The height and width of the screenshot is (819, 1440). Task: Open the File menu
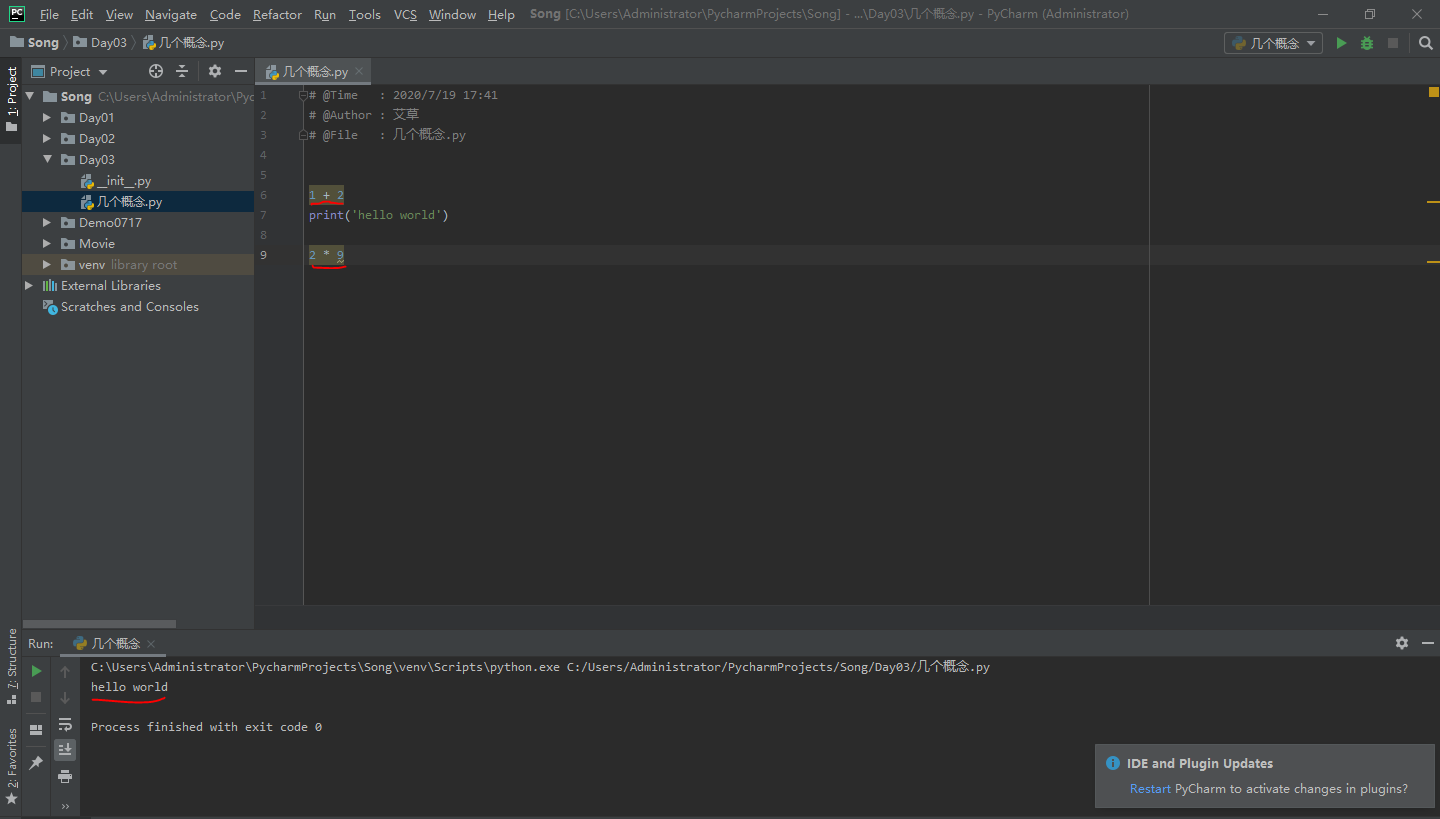coord(49,14)
